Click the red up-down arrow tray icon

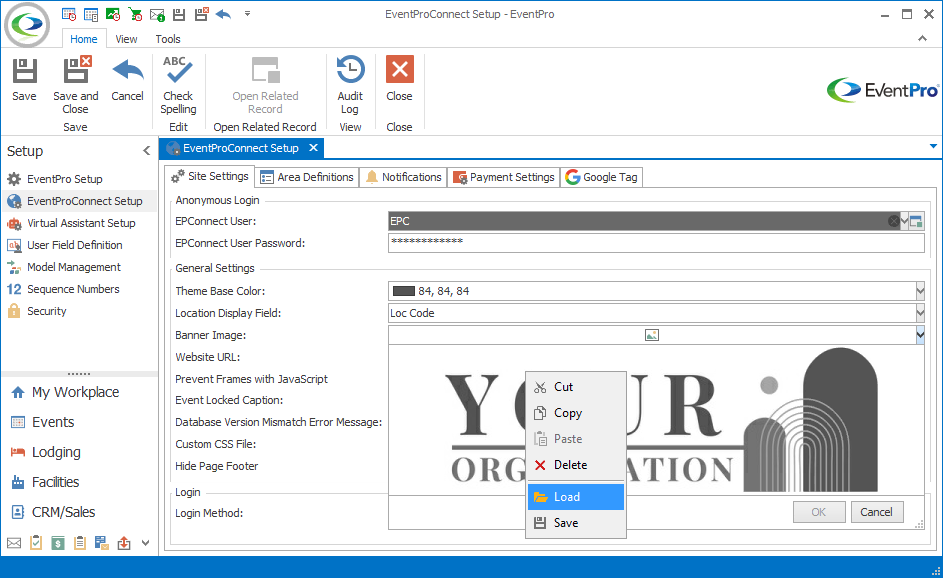click(124, 543)
